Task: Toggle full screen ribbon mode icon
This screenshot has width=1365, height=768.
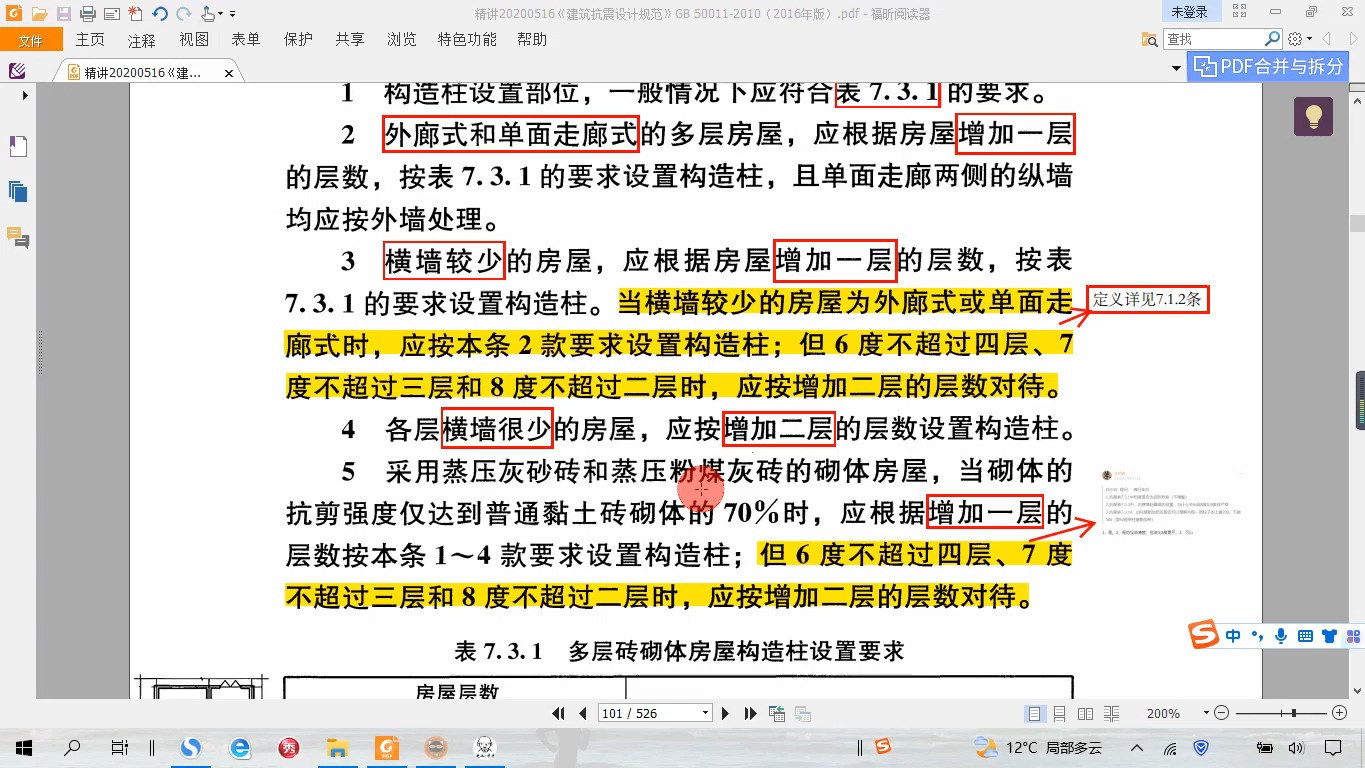Action: coord(1242,13)
